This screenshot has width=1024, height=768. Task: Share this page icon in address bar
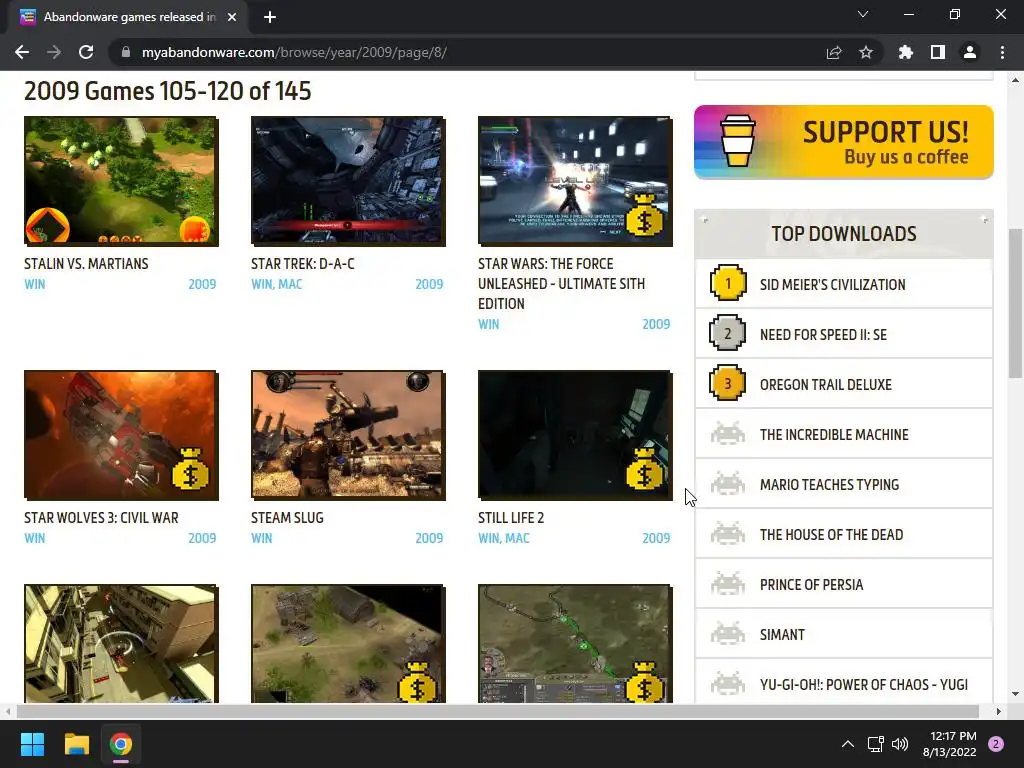pyautogui.click(x=834, y=52)
